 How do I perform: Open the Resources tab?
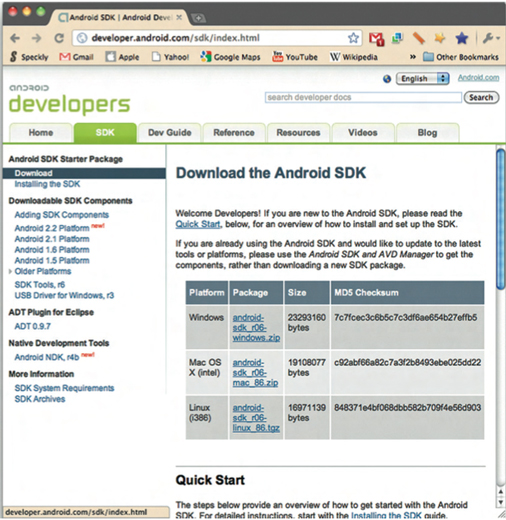[298, 133]
